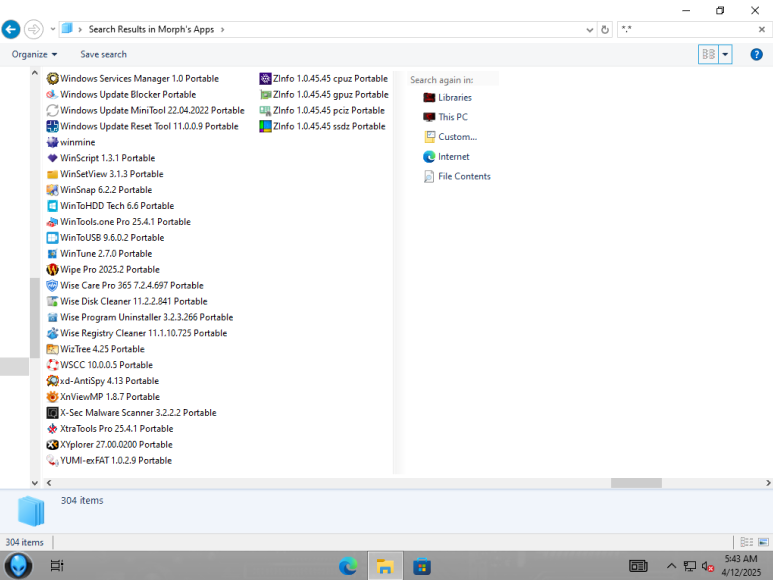The height and width of the screenshot is (580, 773).
Task: Click the navigation pane scroll up arrow
Action: click(x=35, y=73)
